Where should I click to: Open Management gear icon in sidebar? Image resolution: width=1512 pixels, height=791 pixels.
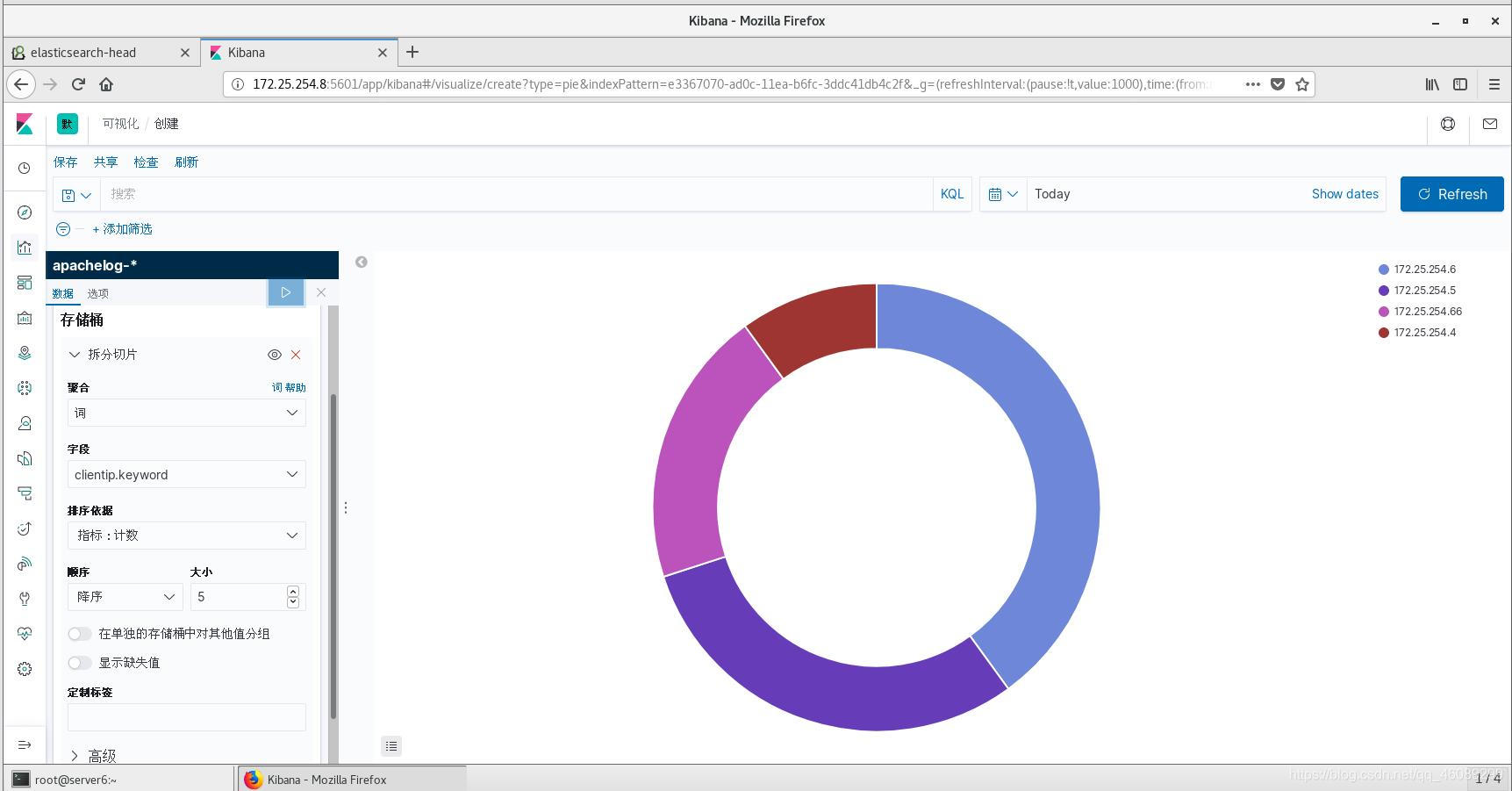click(x=25, y=669)
